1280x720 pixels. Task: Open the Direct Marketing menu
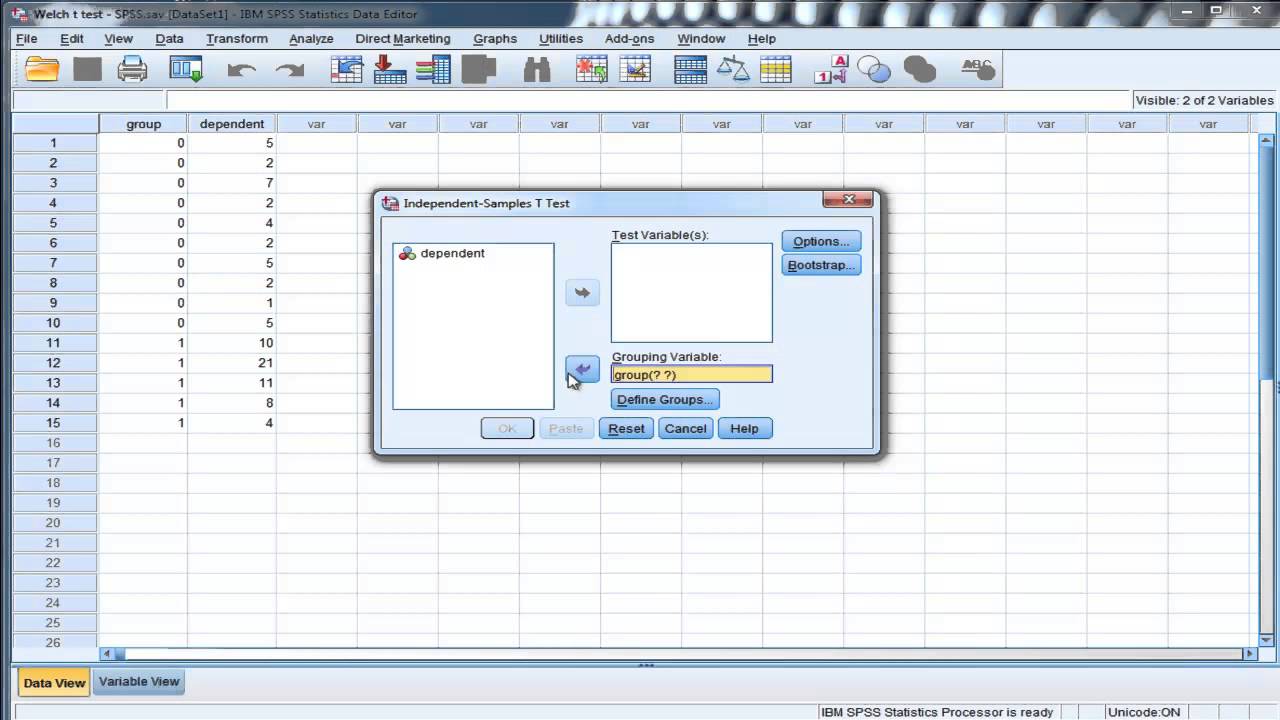pos(403,38)
